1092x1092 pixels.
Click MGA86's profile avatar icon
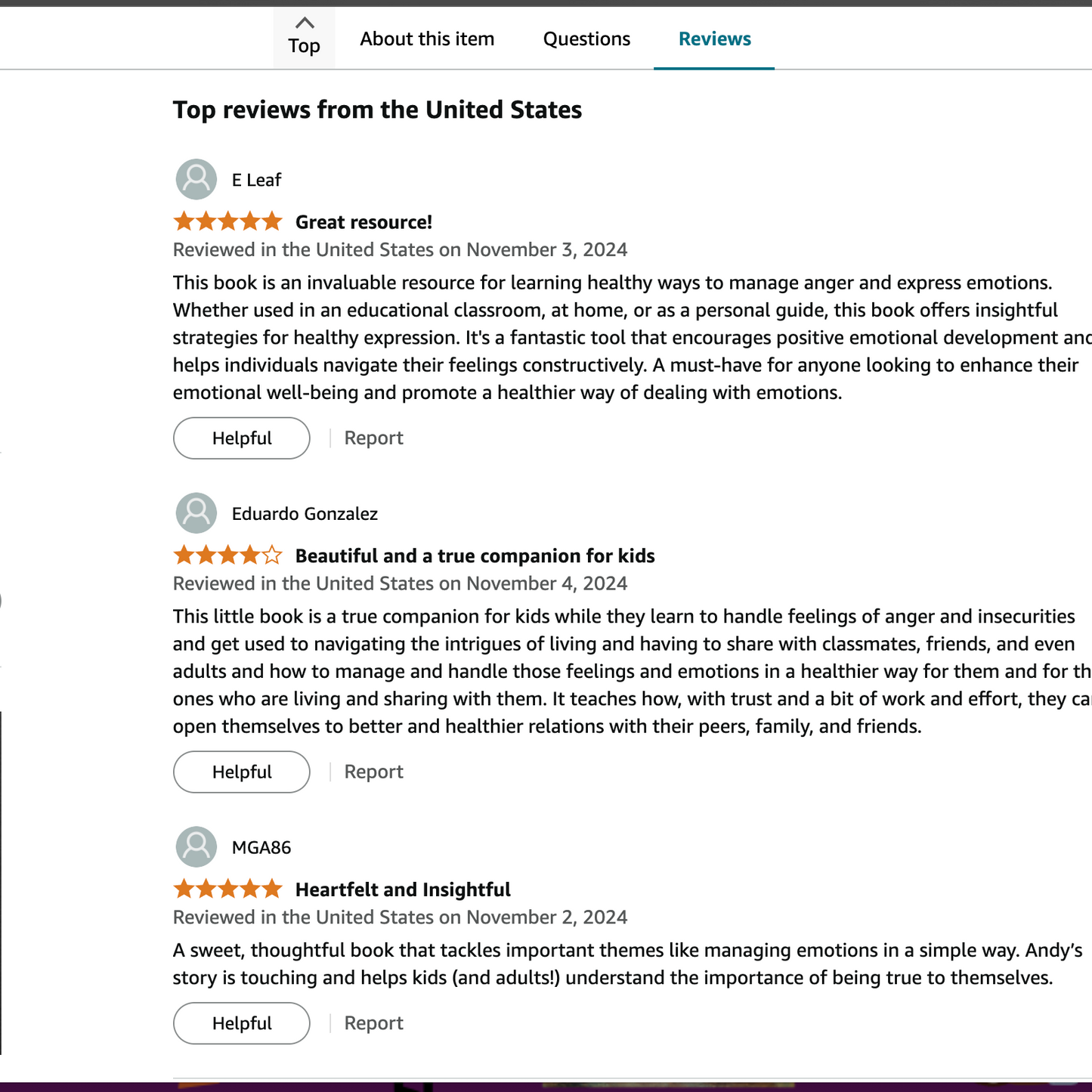tap(196, 846)
